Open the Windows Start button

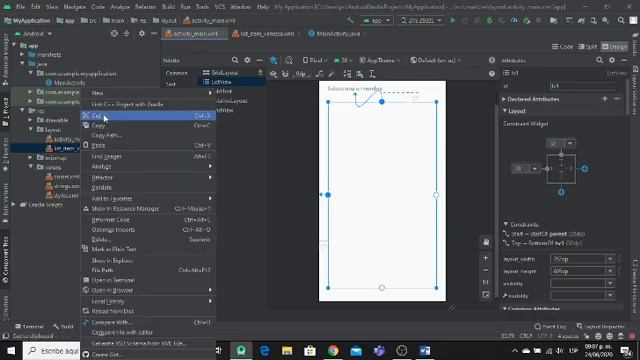click(11, 351)
